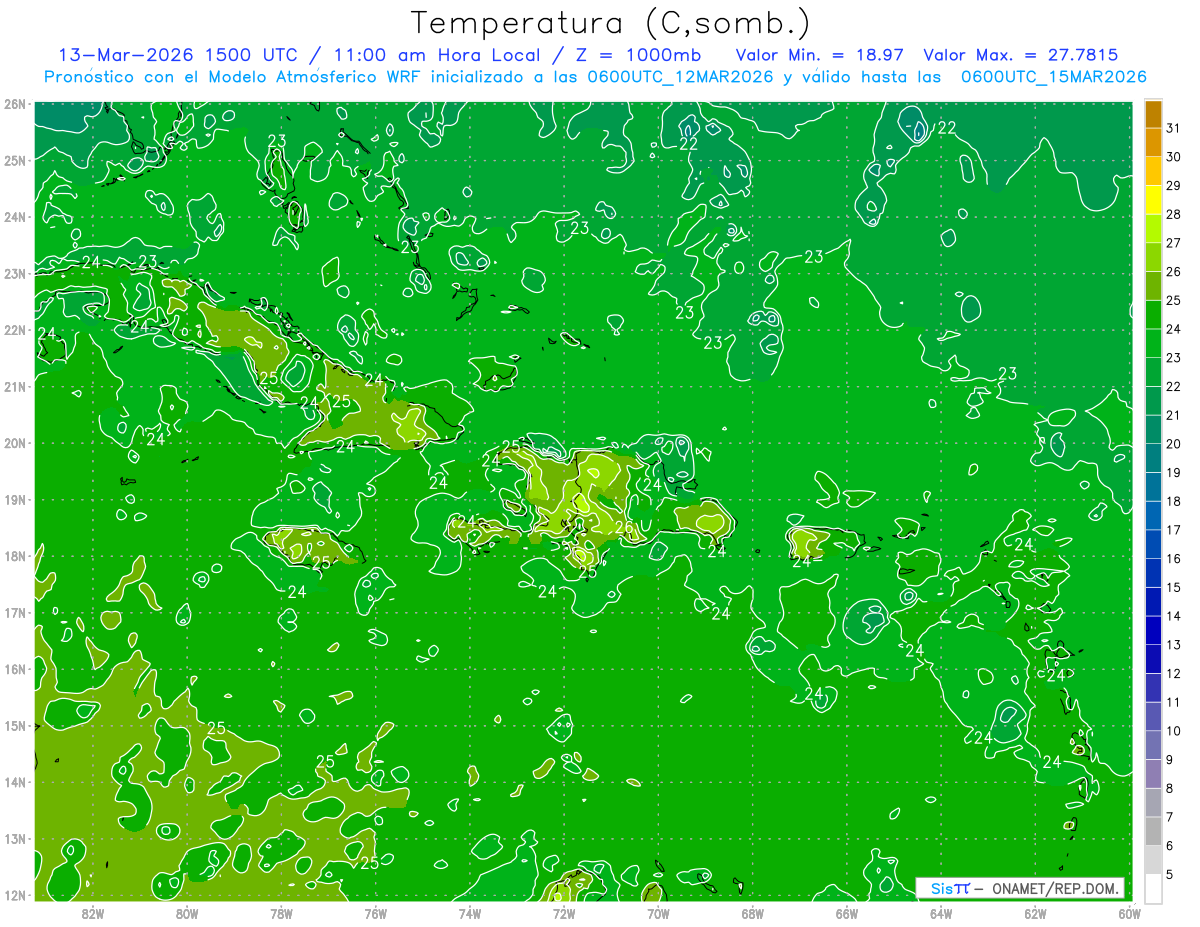Click the '0600UTC_15MAR2026' valid-until time
Screen dimensions: 1200x927
point(1053,77)
